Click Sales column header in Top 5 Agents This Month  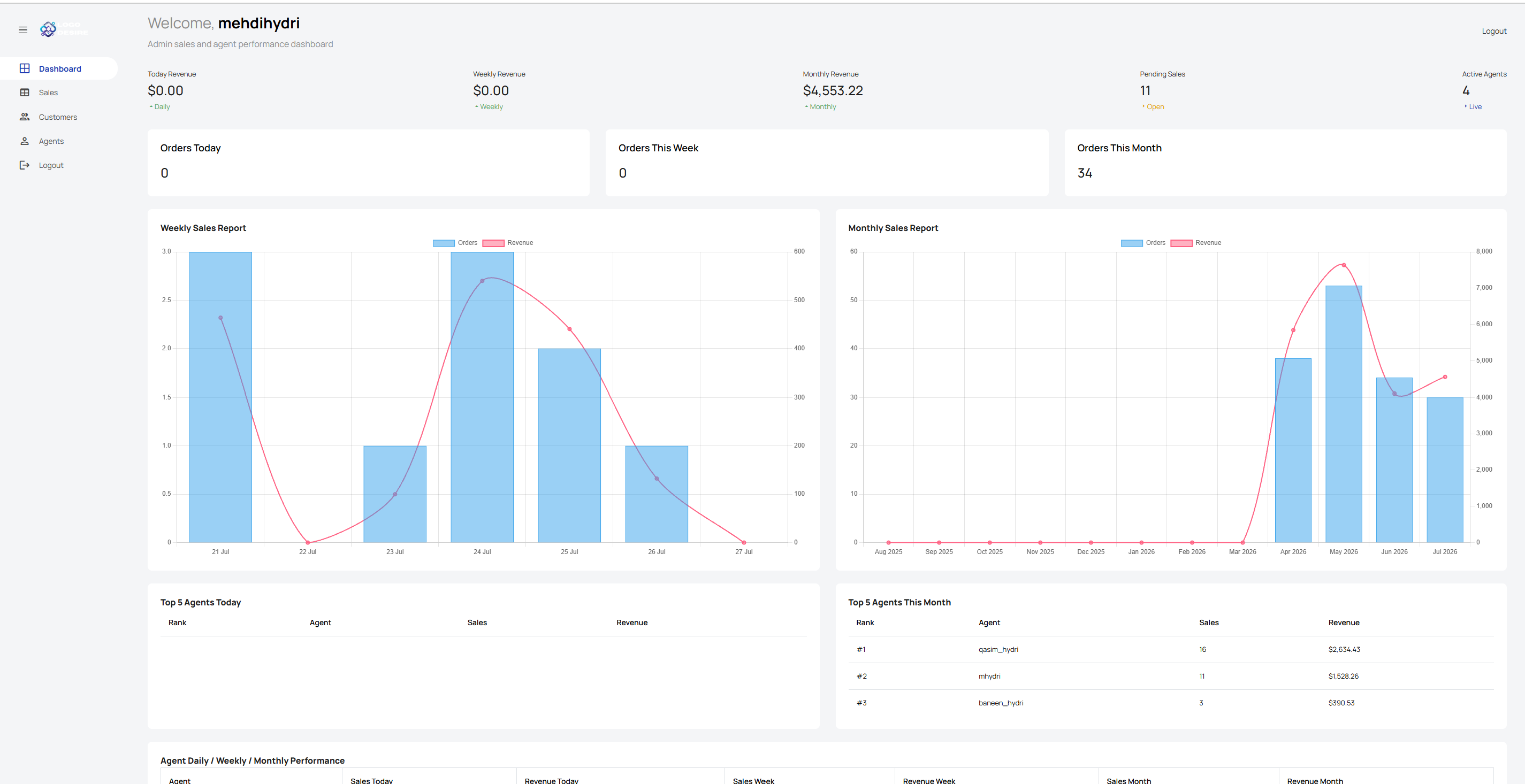coord(1208,622)
